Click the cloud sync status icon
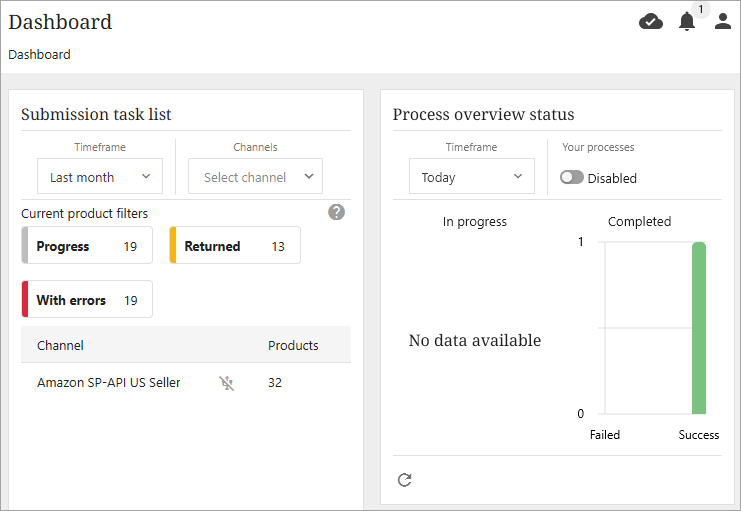 pos(651,21)
